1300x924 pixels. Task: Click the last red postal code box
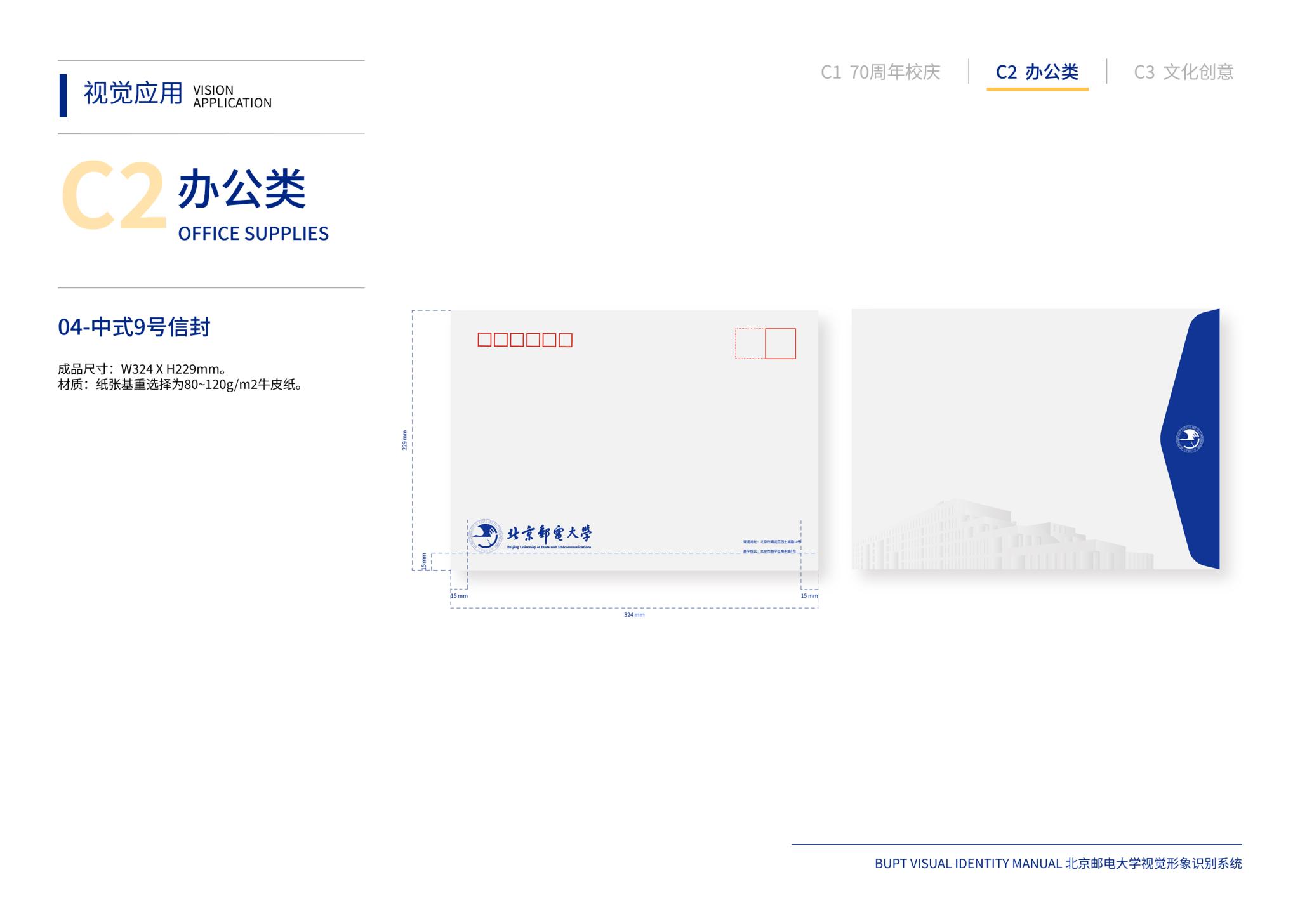[x=566, y=340]
